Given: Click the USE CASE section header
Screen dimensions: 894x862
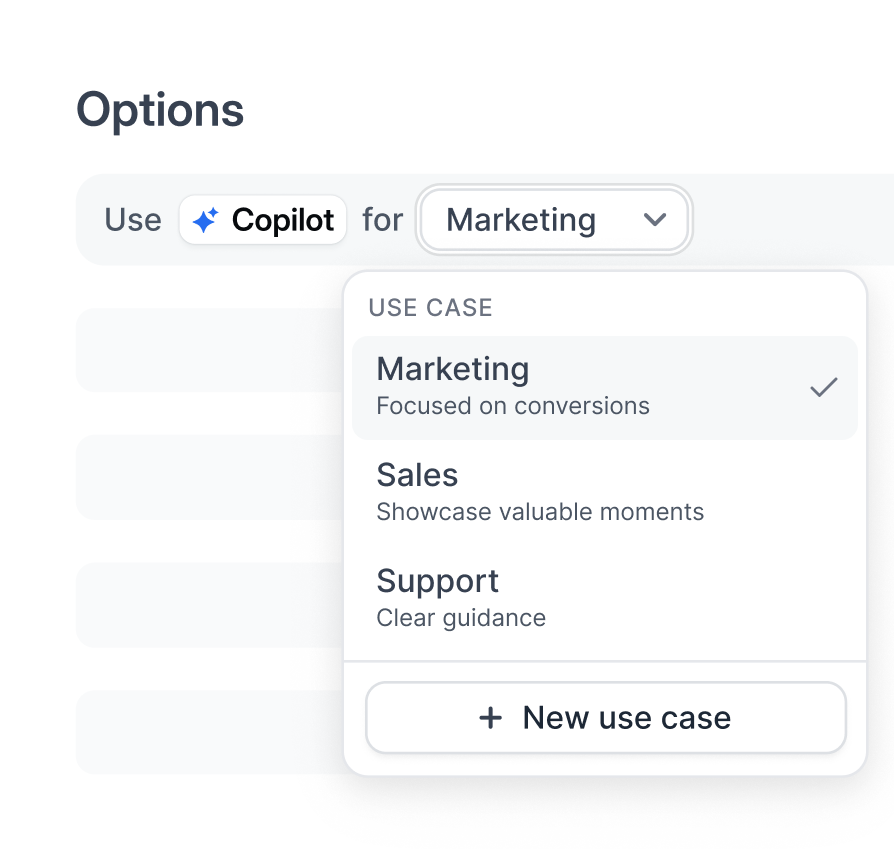Looking at the screenshot, I should point(429,308).
